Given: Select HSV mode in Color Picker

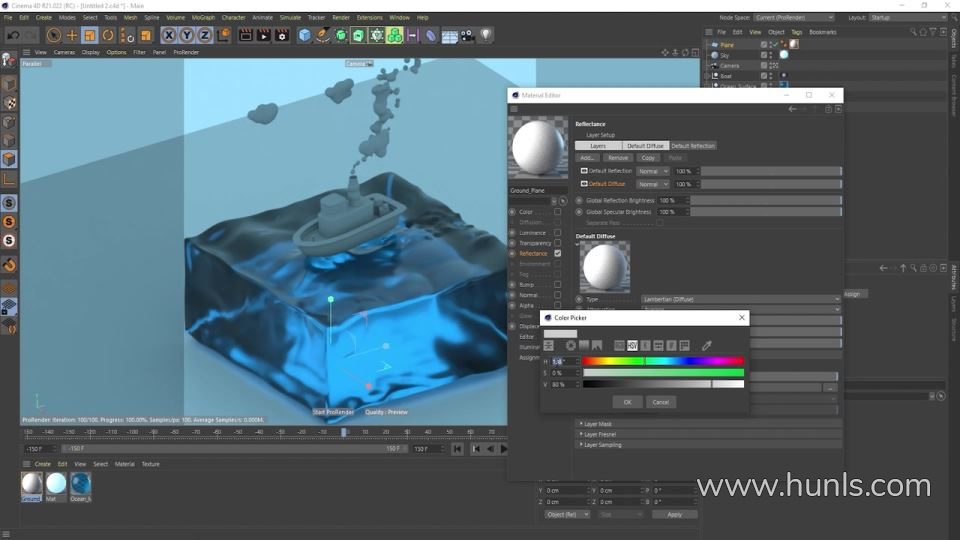Looking at the screenshot, I should [x=632, y=346].
